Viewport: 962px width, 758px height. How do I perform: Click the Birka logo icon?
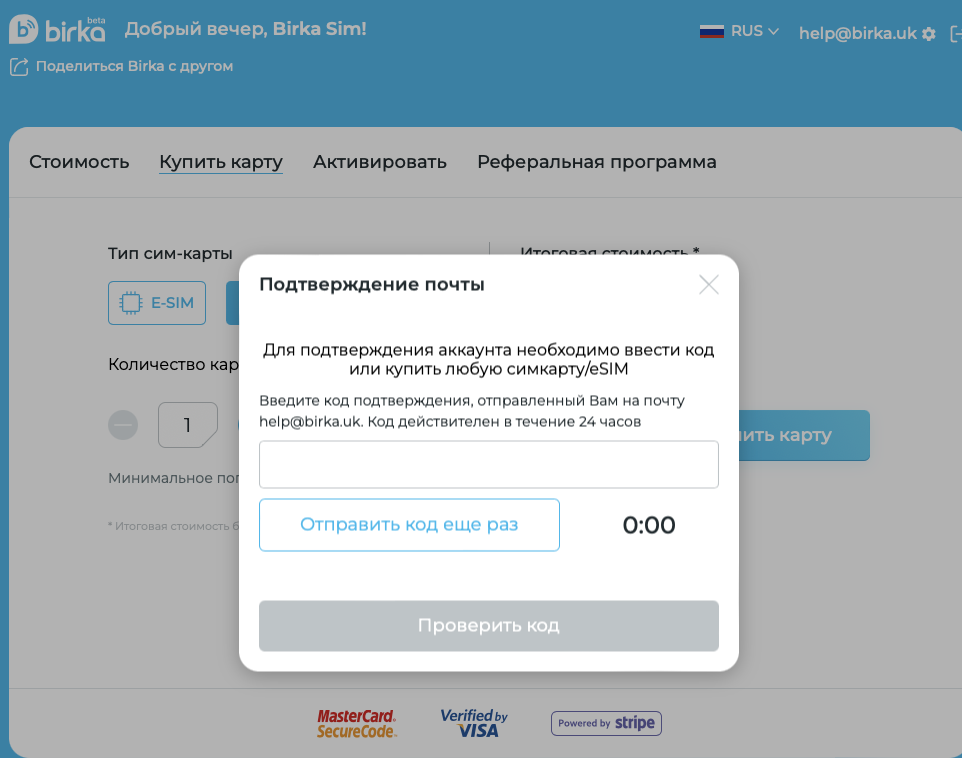23,29
